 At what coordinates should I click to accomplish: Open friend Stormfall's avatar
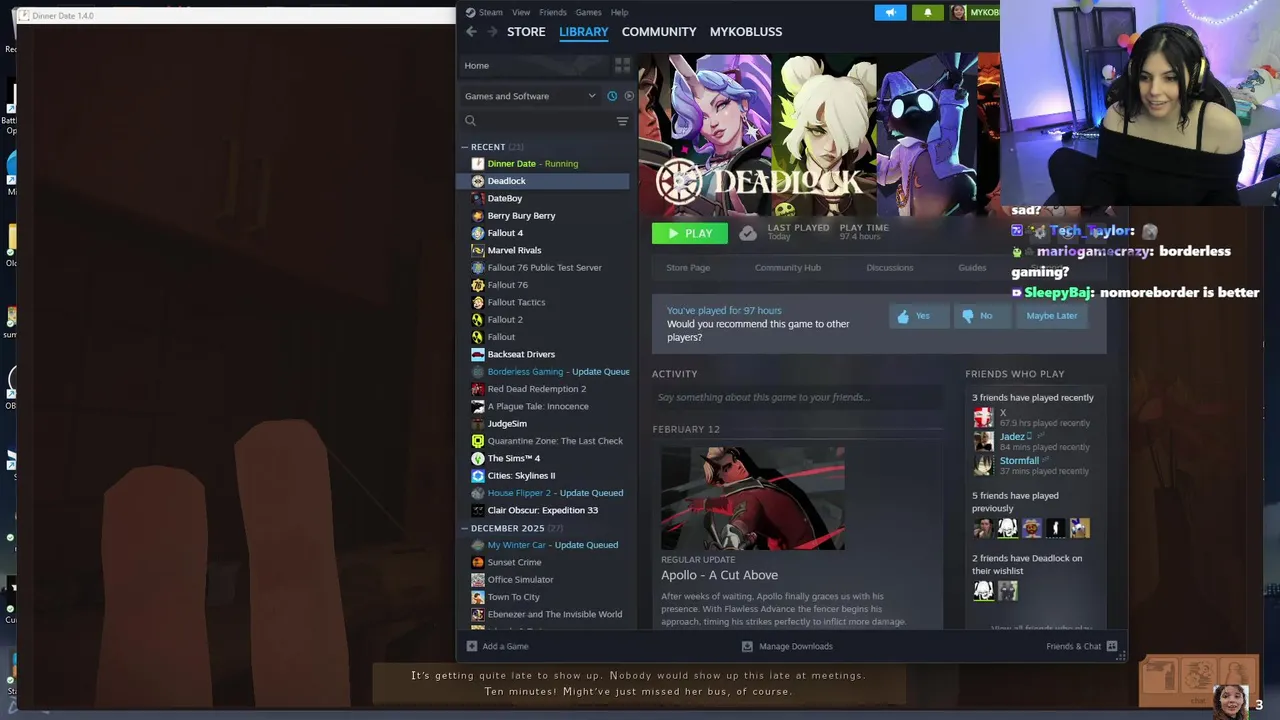pyautogui.click(x=984, y=465)
